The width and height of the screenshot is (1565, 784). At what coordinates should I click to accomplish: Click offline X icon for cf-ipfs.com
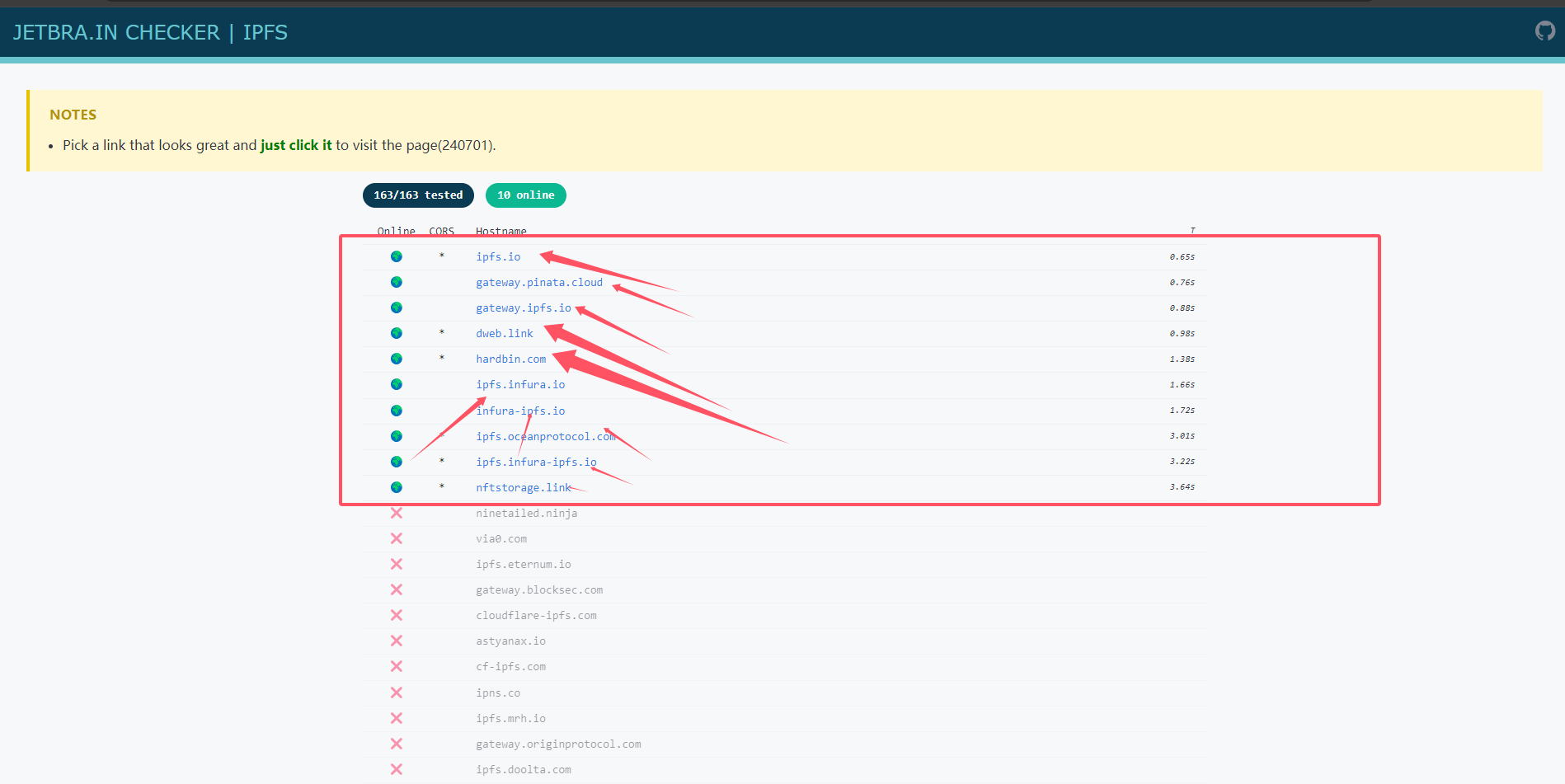click(x=397, y=666)
